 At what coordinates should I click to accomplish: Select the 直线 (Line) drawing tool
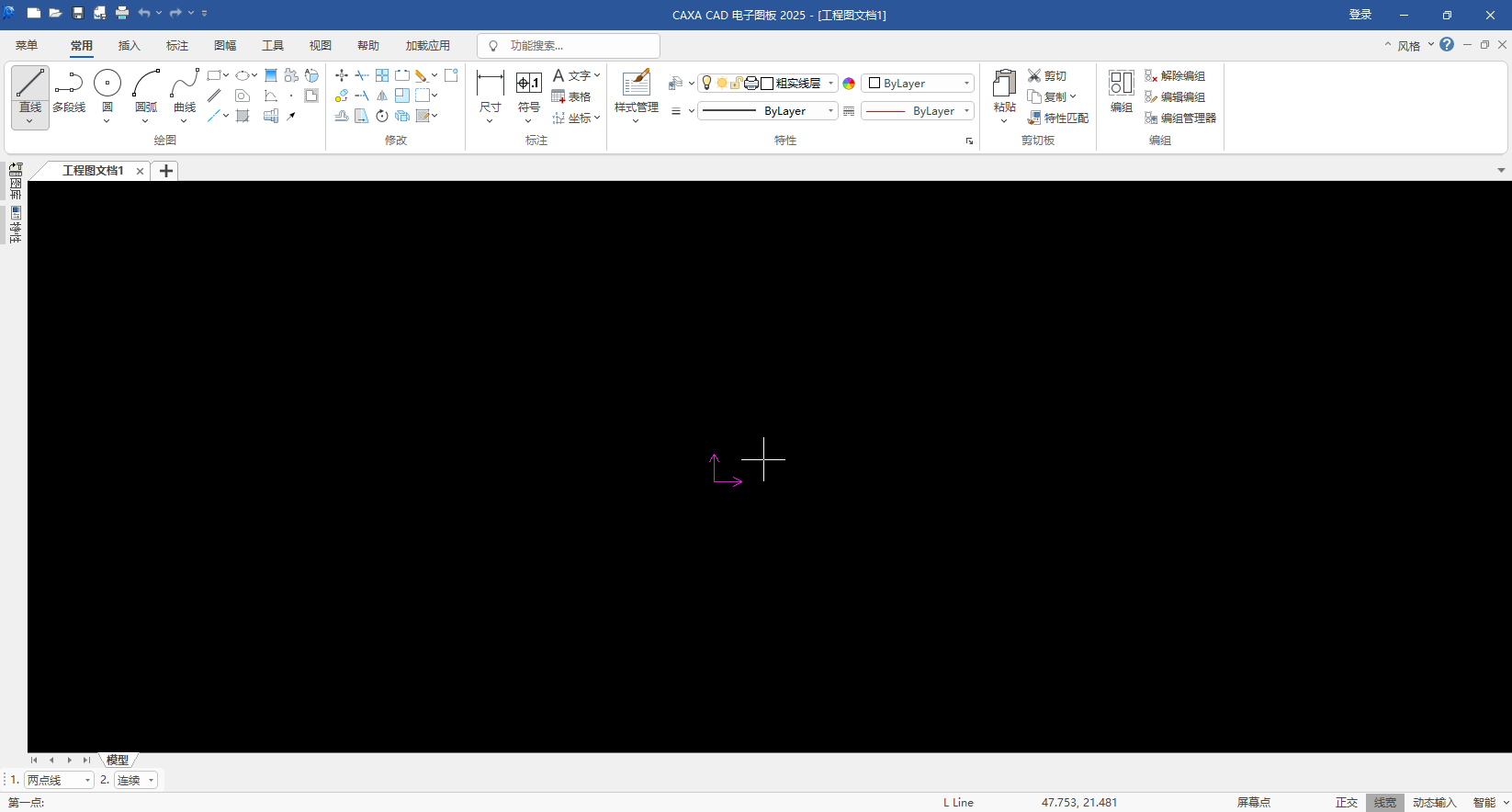point(29,88)
